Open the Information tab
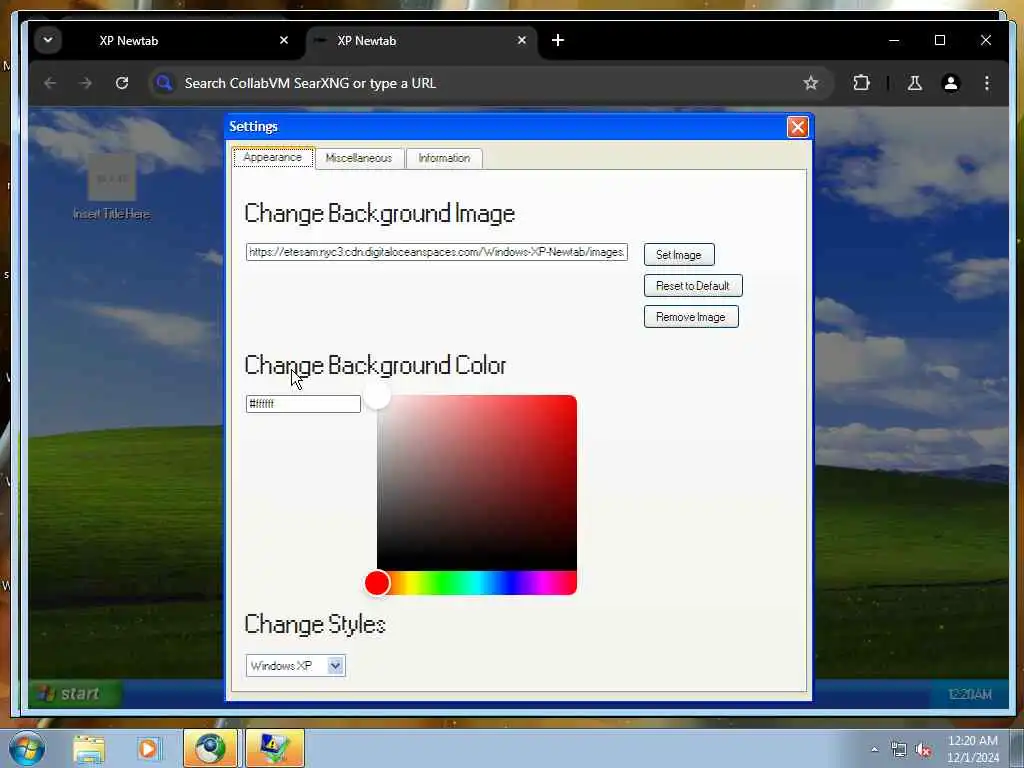Viewport: 1024px width, 768px height. point(444,158)
